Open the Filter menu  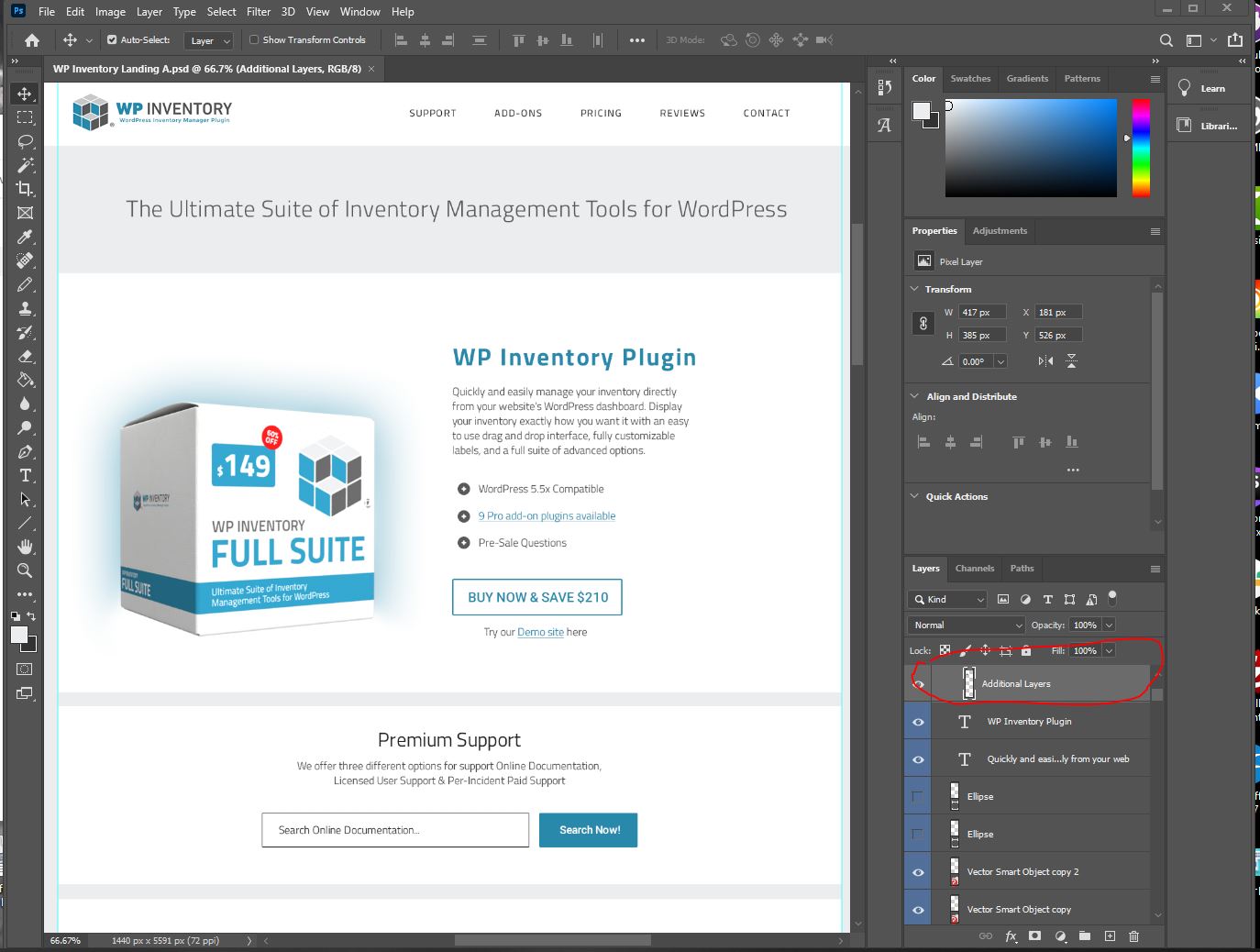259,12
